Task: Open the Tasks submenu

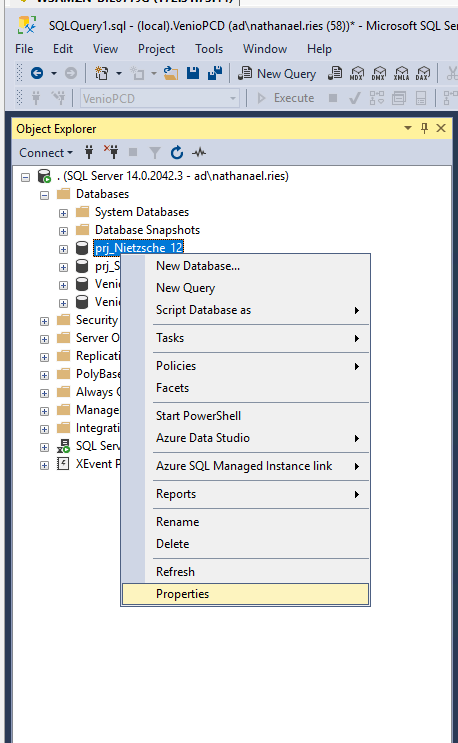Action: tap(245, 338)
